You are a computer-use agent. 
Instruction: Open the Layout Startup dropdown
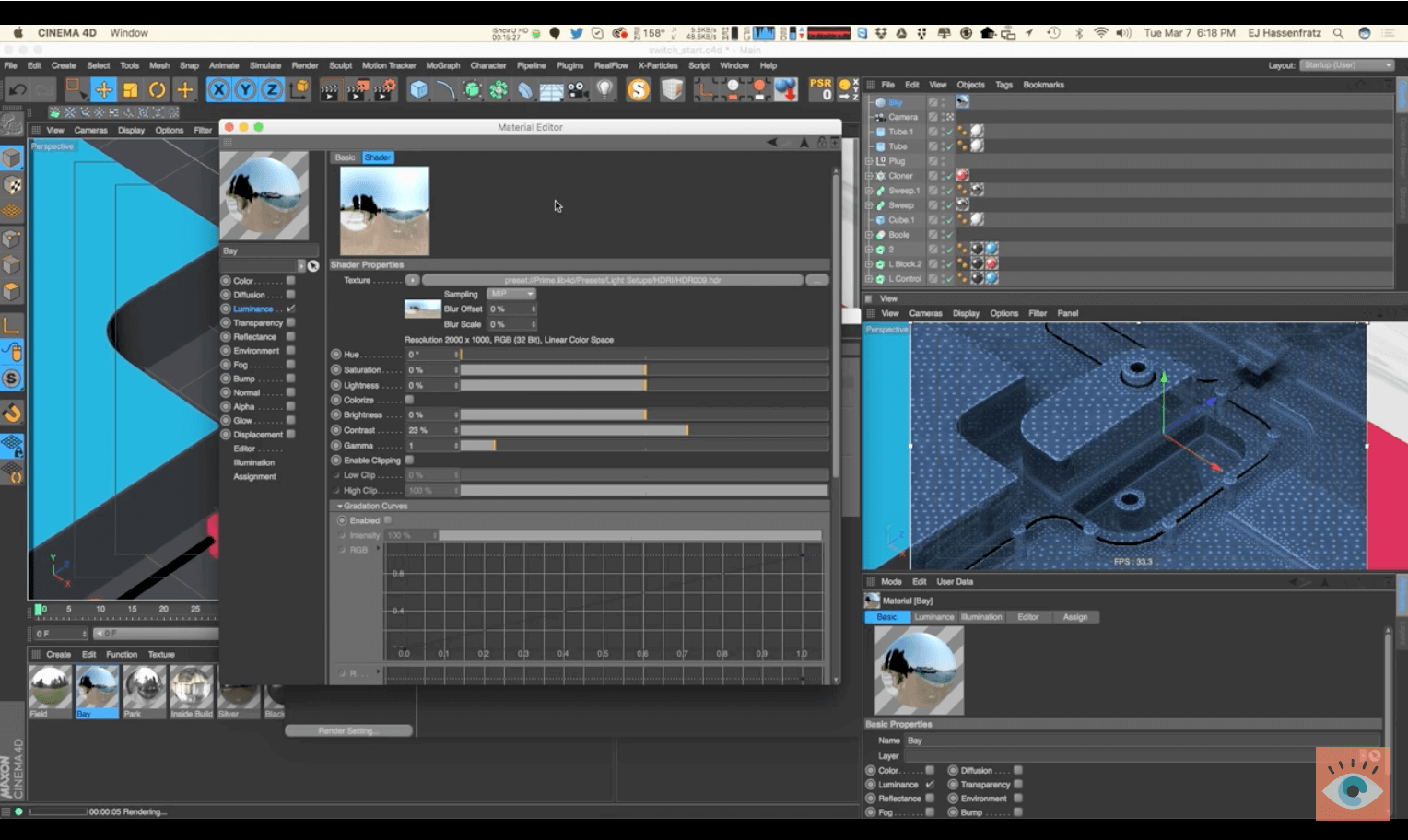click(x=1347, y=65)
